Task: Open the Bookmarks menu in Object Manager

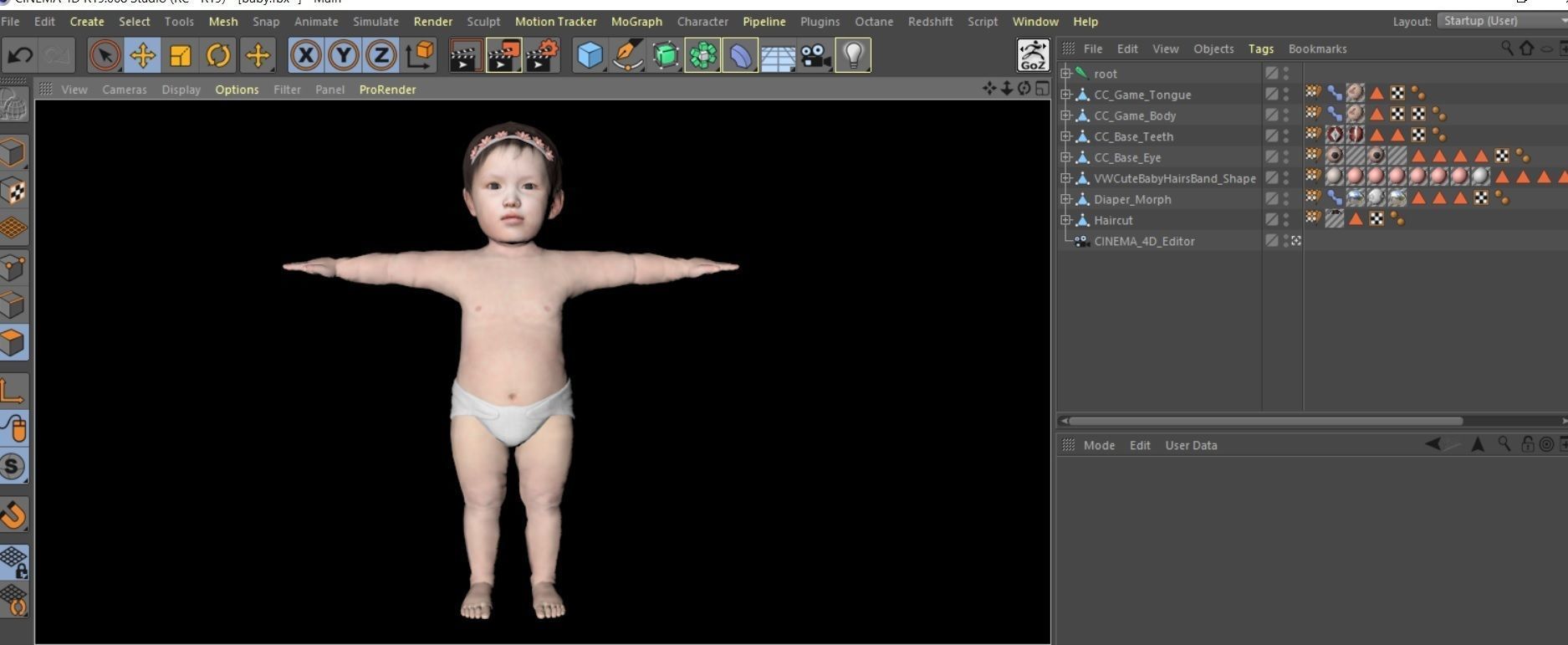Action: (x=1317, y=49)
